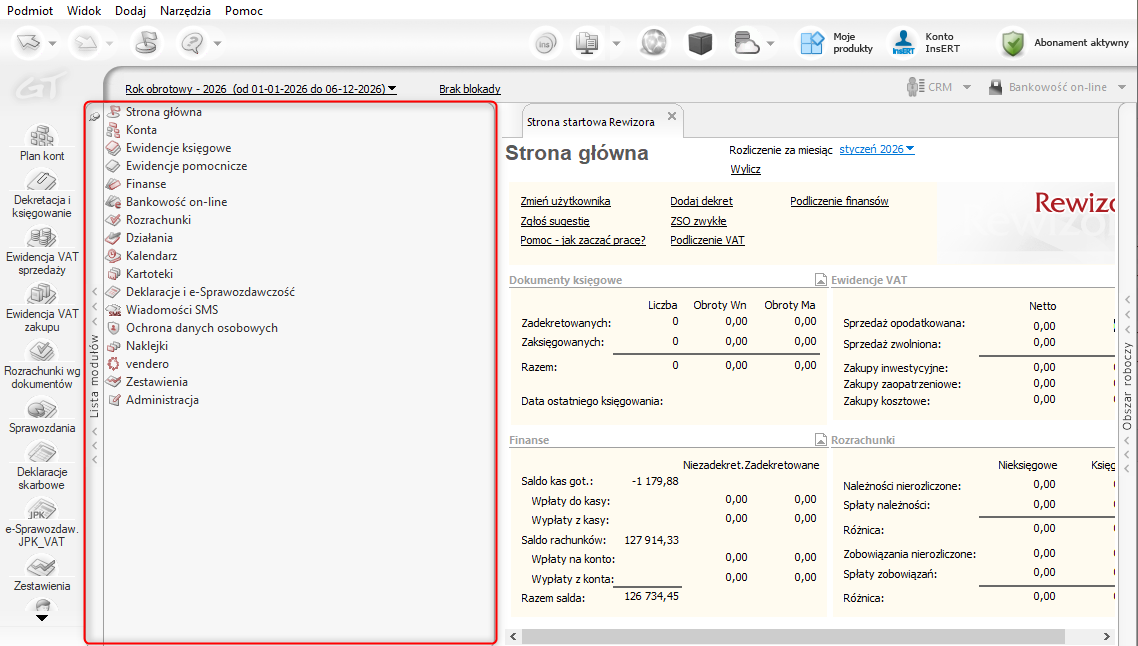Click Zmień użytkownika link

565,201
